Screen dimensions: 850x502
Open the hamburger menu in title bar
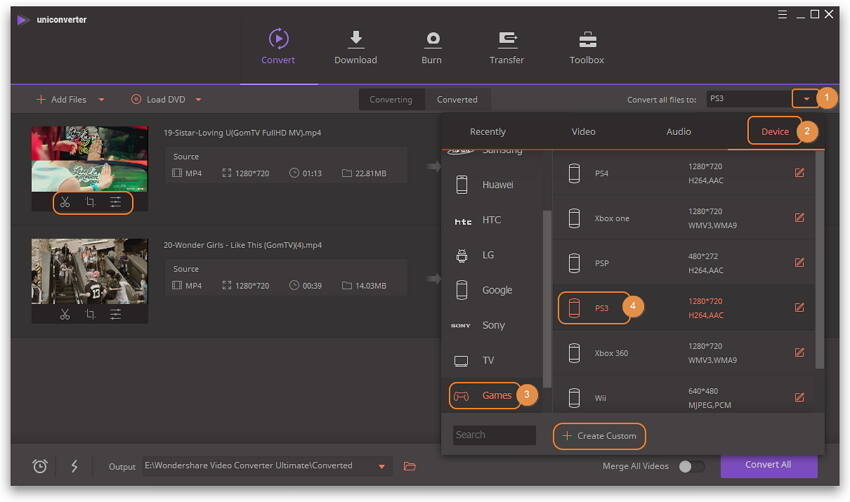pyautogui.click(x=782, y=14)
